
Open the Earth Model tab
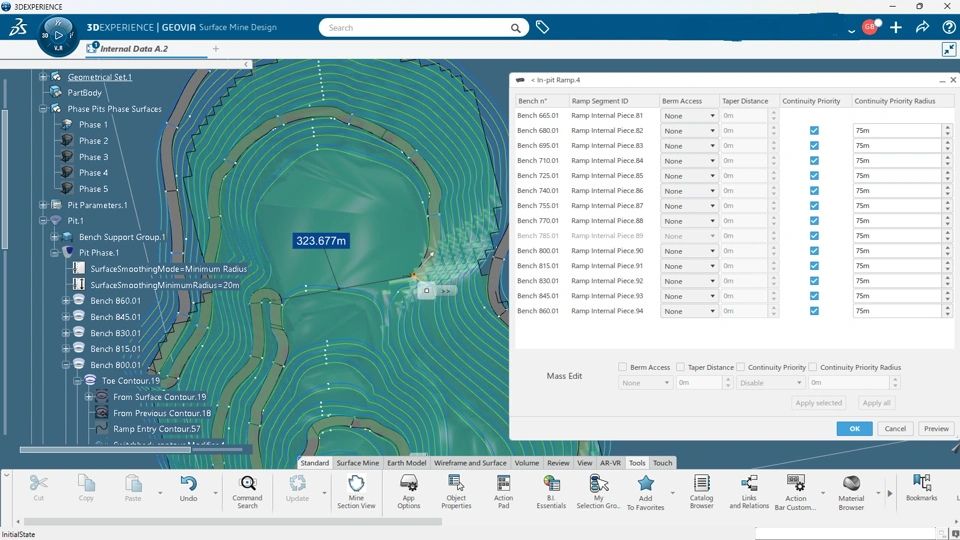pos(407,463)
